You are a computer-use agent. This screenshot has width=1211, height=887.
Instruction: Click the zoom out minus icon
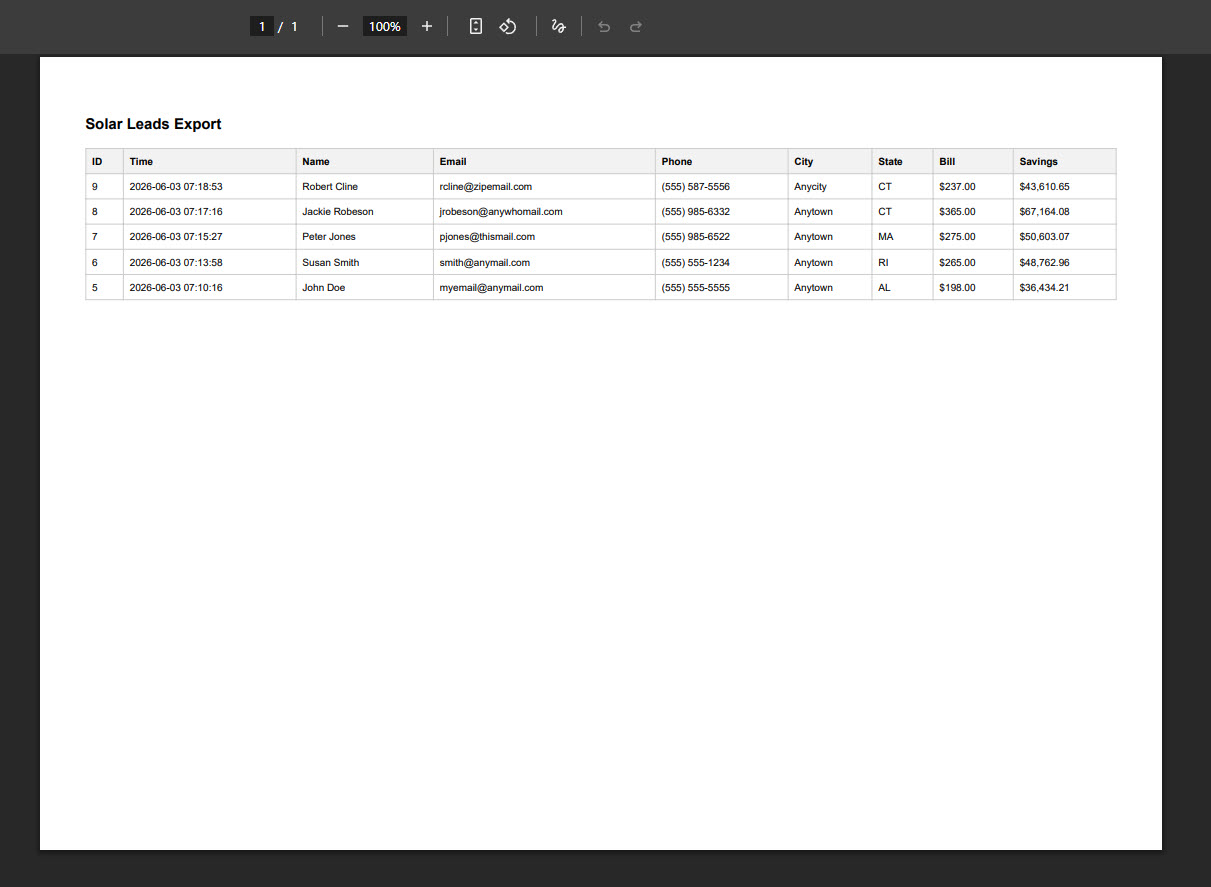pyautogui.click(x=343, y=26)
